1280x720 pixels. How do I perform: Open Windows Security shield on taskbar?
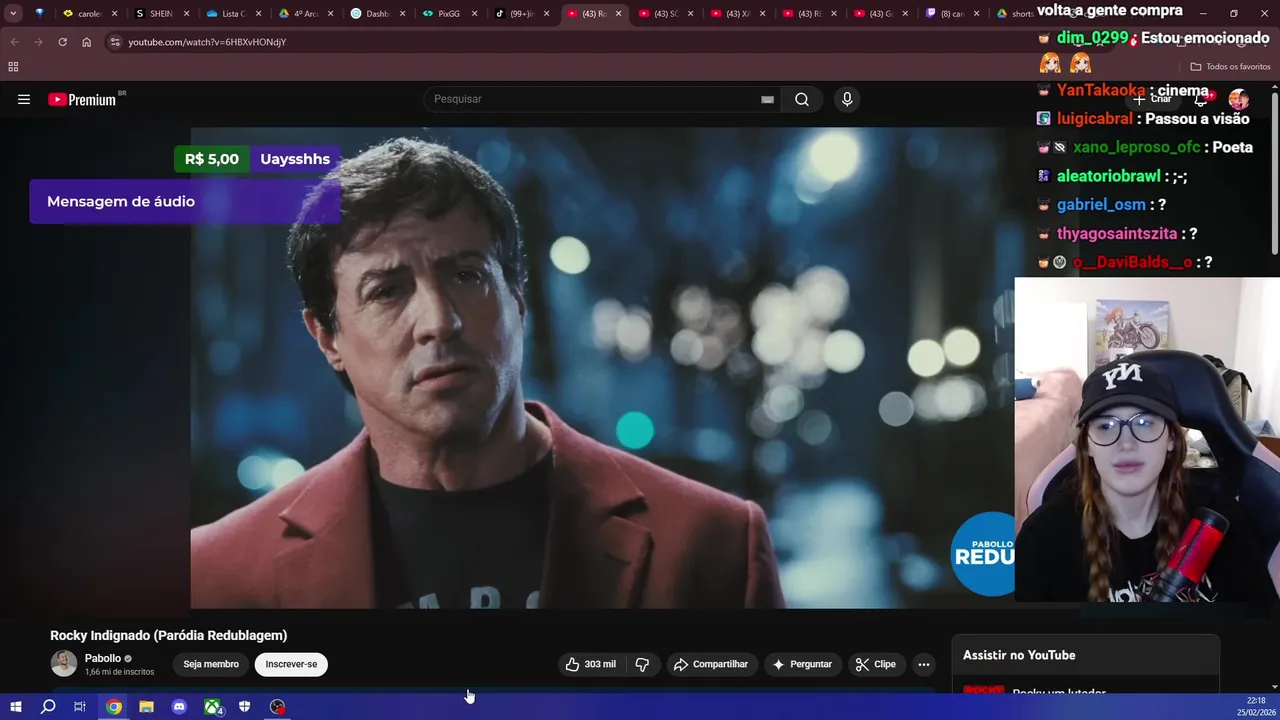tap(244, 707)
